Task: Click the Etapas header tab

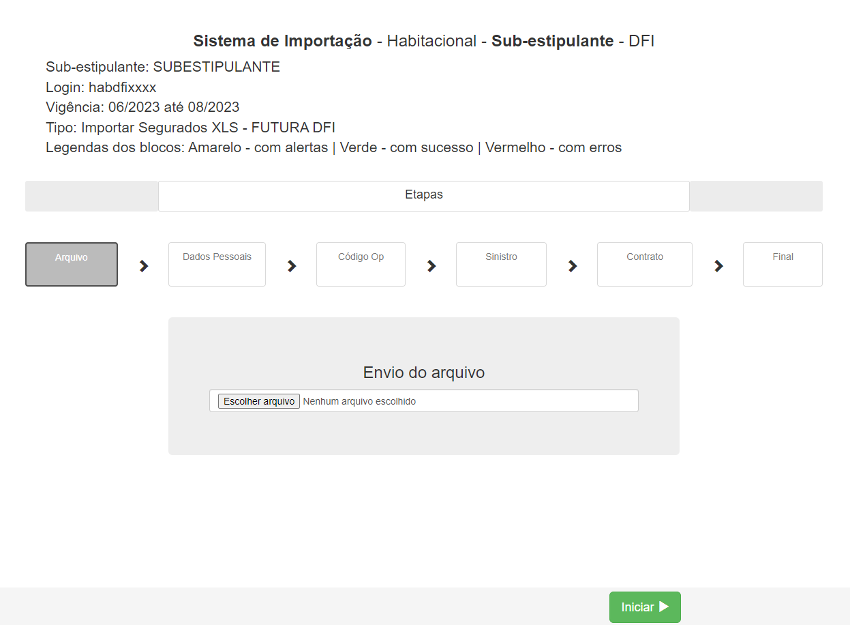Action: (x=423, y=195)
